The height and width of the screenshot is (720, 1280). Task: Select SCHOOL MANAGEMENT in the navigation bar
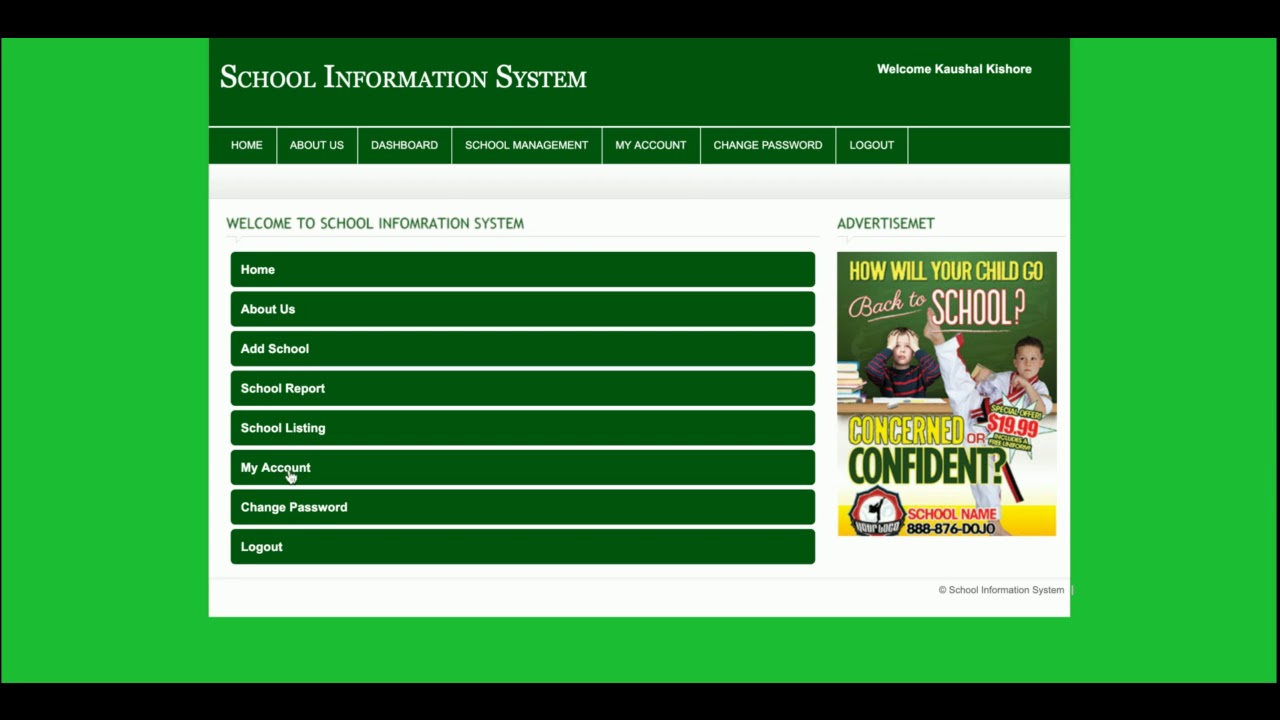click(x=526, y=145)
